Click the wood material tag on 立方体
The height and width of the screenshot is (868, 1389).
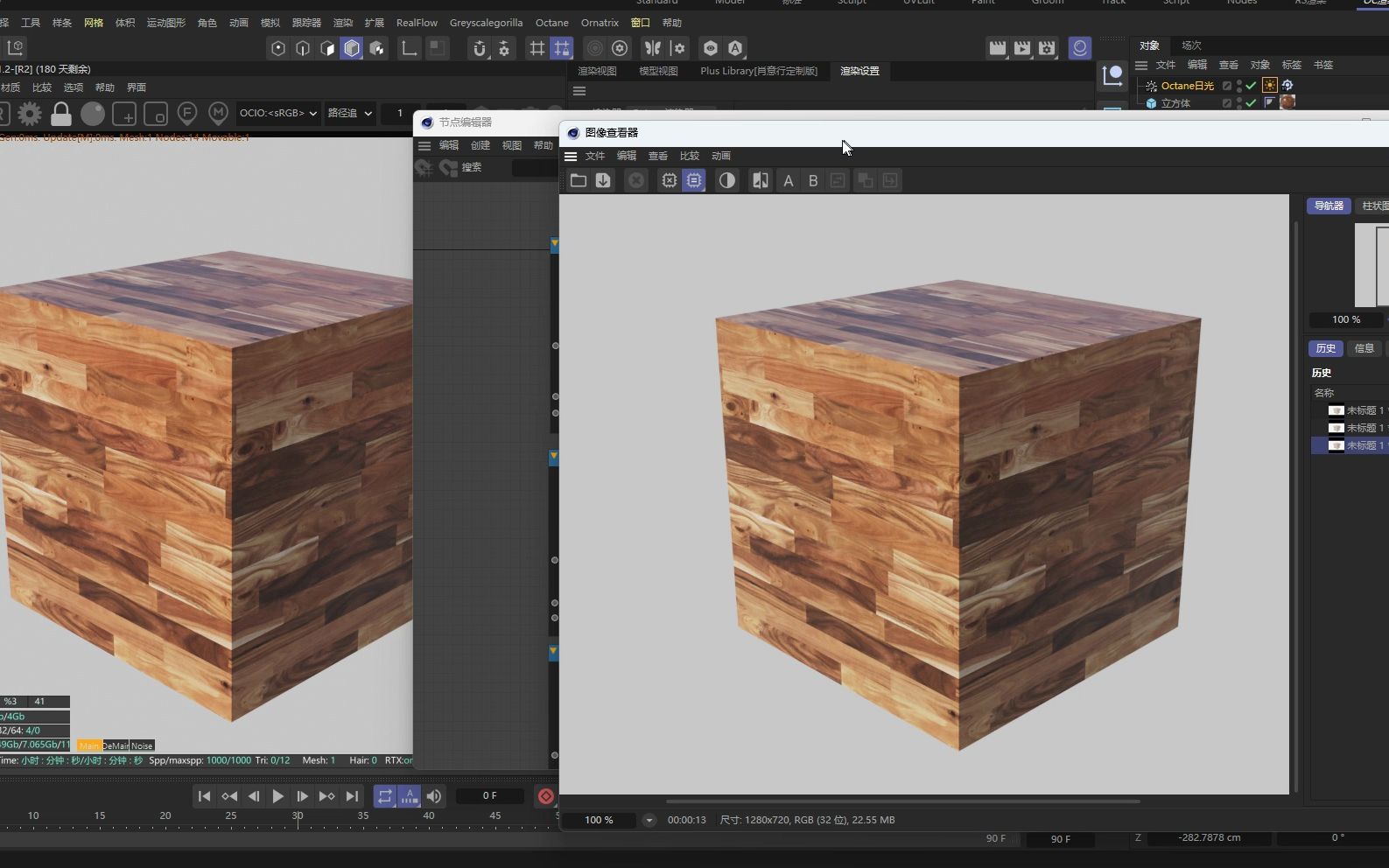pyautogui.click(x=1287, y=102)
